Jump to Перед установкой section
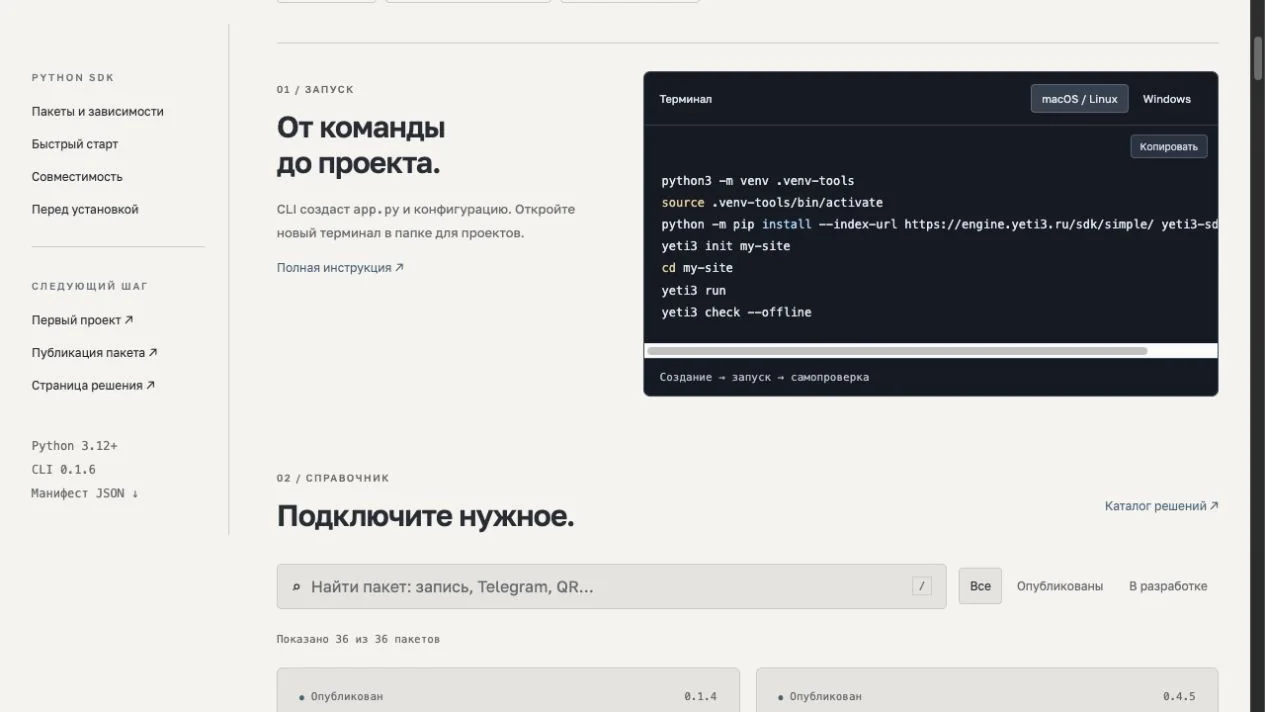This screenshot has width=1265, height=712. click(85, 209)
